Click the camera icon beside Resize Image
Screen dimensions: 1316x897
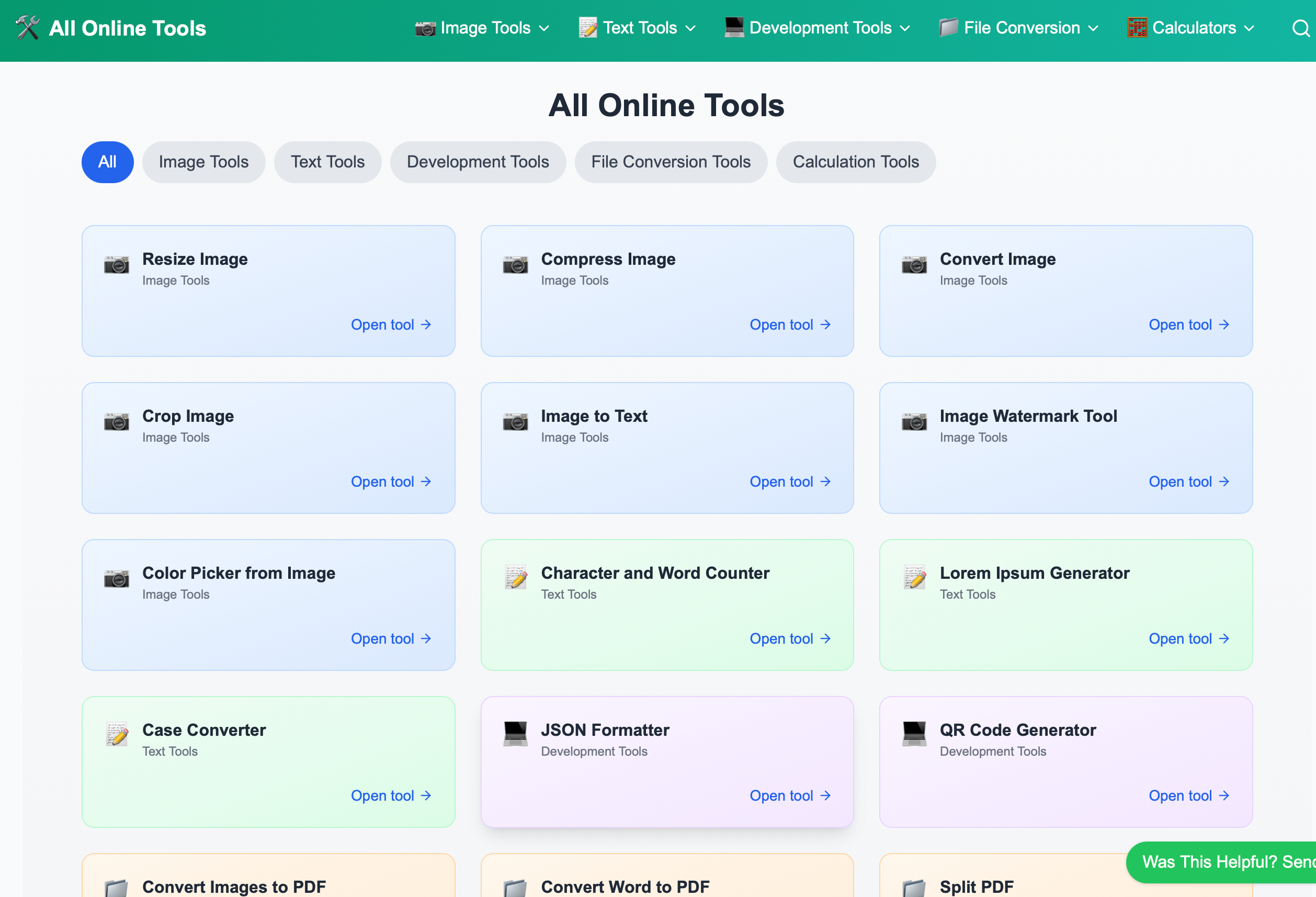point(117,265)
